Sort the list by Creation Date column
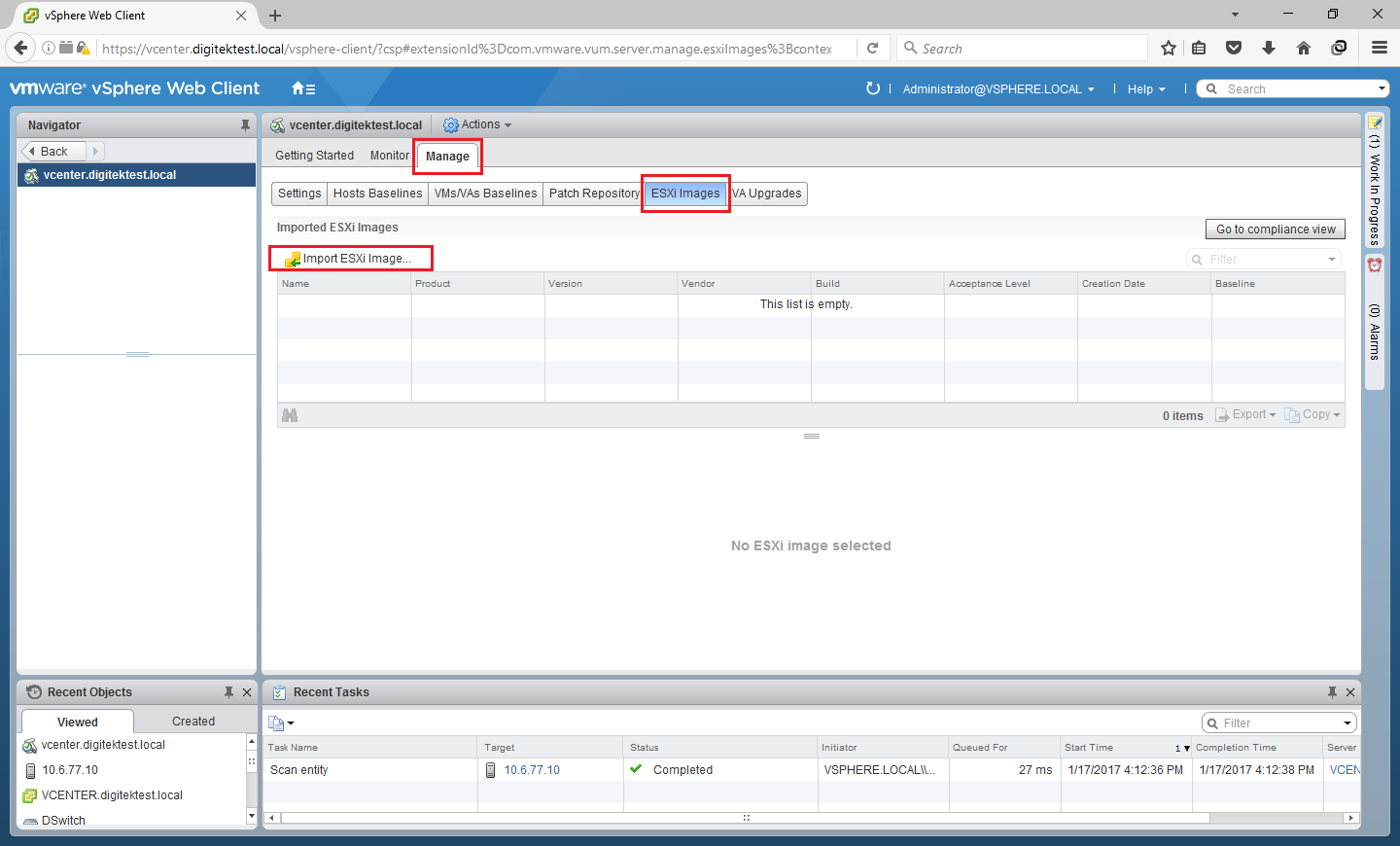Screen dimensions: 1400x846 click(x=1144, y=284)
